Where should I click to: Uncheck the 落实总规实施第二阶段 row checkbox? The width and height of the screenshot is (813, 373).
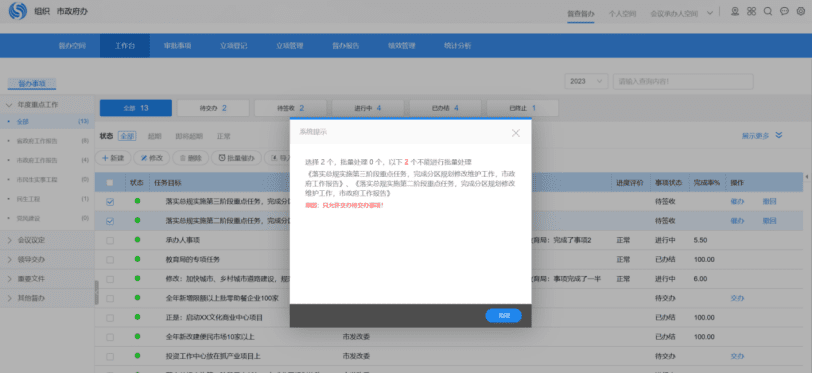[x=110, y=221]
